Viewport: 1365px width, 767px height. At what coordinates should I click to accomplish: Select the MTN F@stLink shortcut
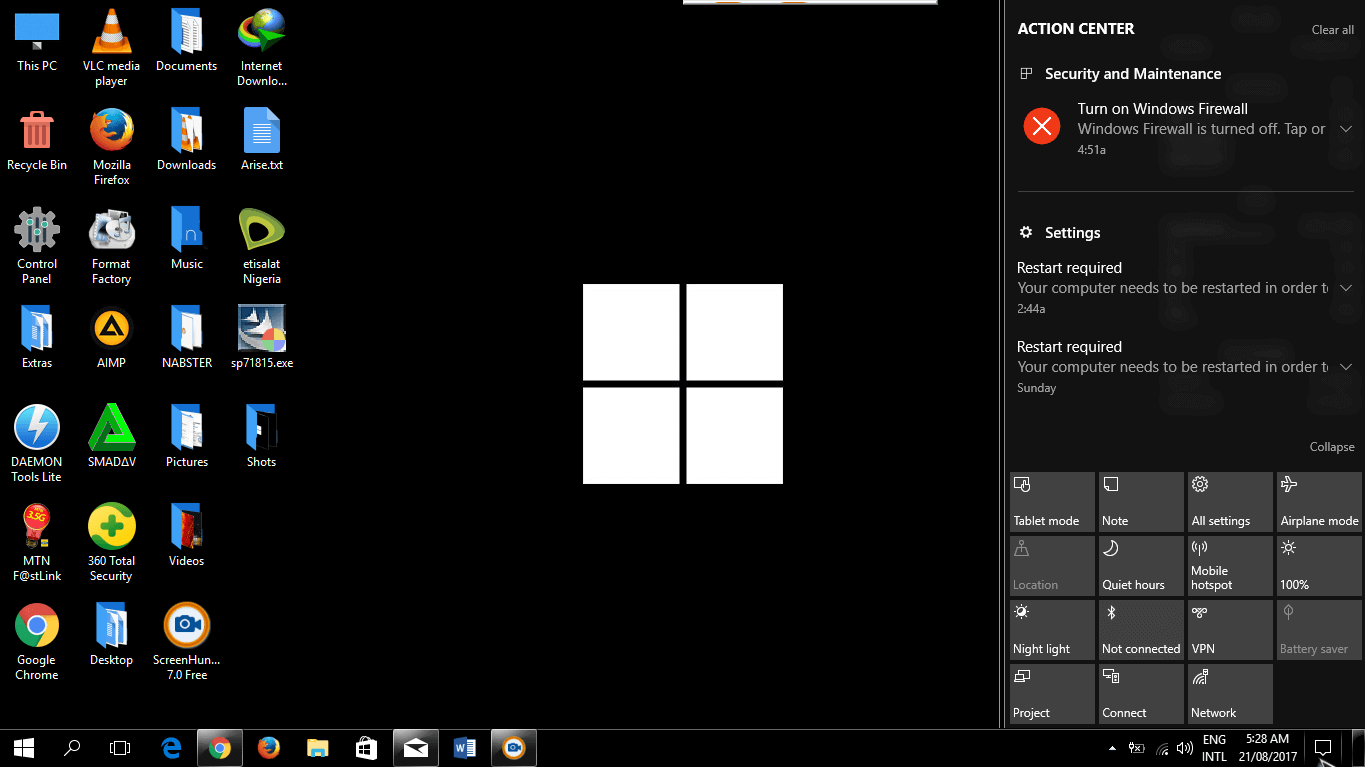(37, 543)
